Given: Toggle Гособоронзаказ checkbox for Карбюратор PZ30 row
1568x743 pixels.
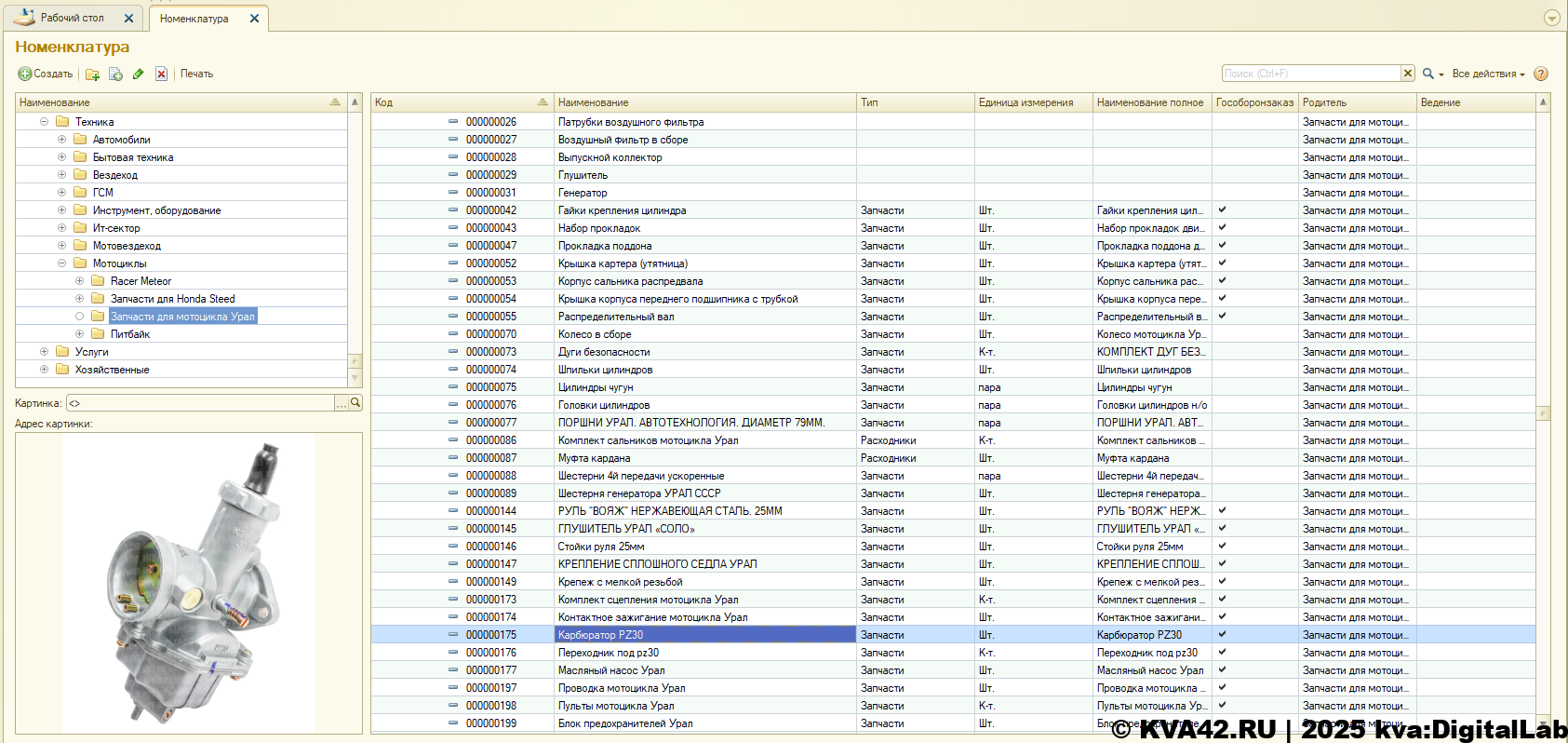Looking at the screenshot, I should 1222,635.
